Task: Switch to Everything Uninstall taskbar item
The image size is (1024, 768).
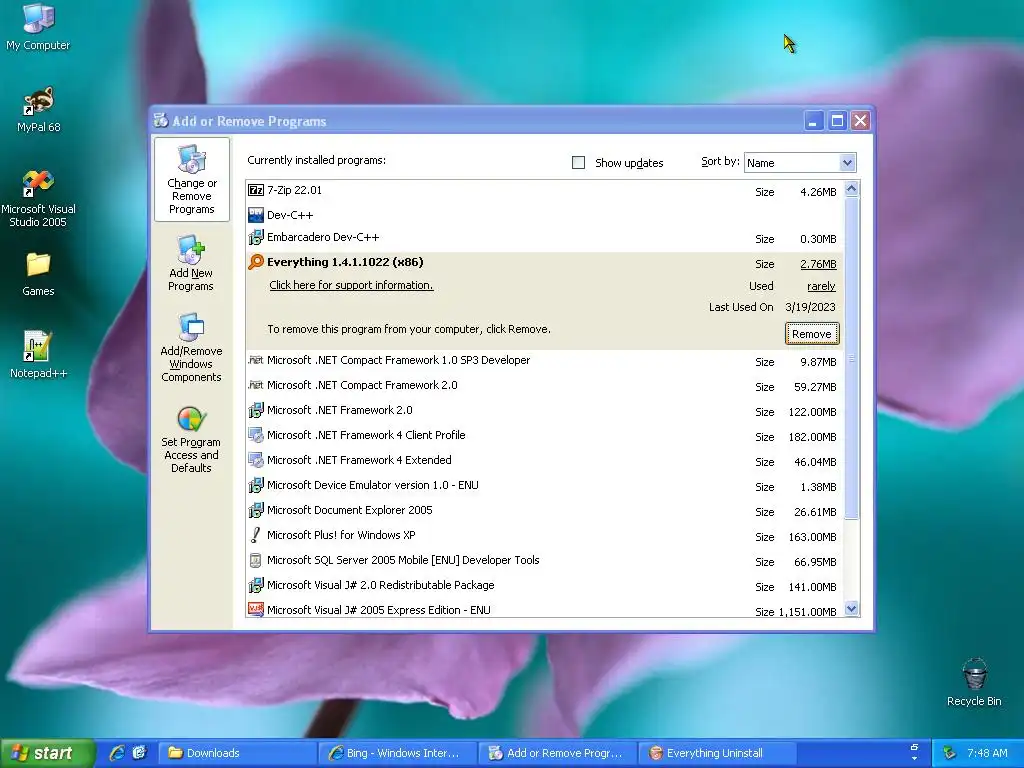Action: coord(717,753)
